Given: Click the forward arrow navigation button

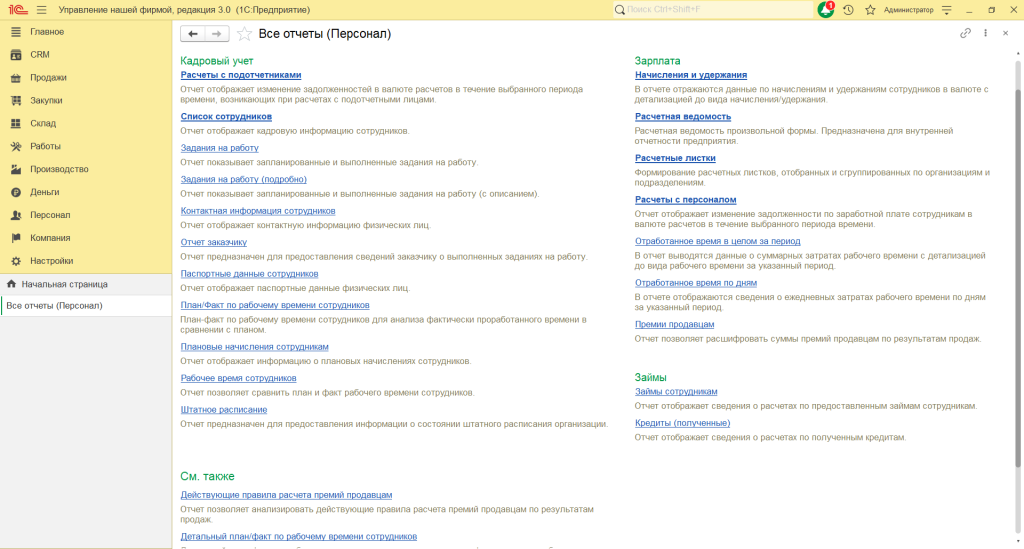Looking at the screenshot, I should click(217, 34).
